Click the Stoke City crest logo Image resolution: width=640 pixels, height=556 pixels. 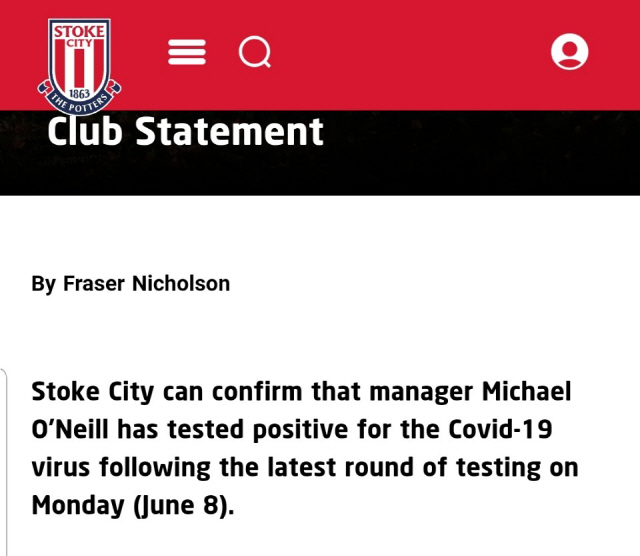[x=79, y=67]
